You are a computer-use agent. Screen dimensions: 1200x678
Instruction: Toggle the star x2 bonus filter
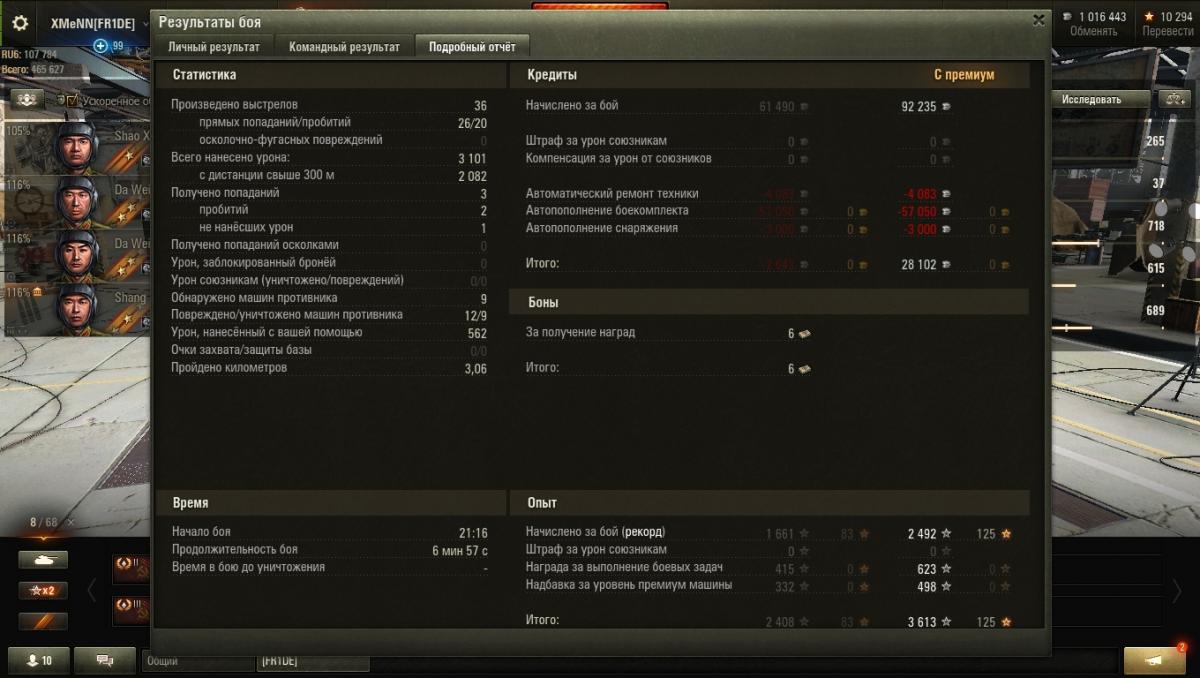tap(43, 590)
